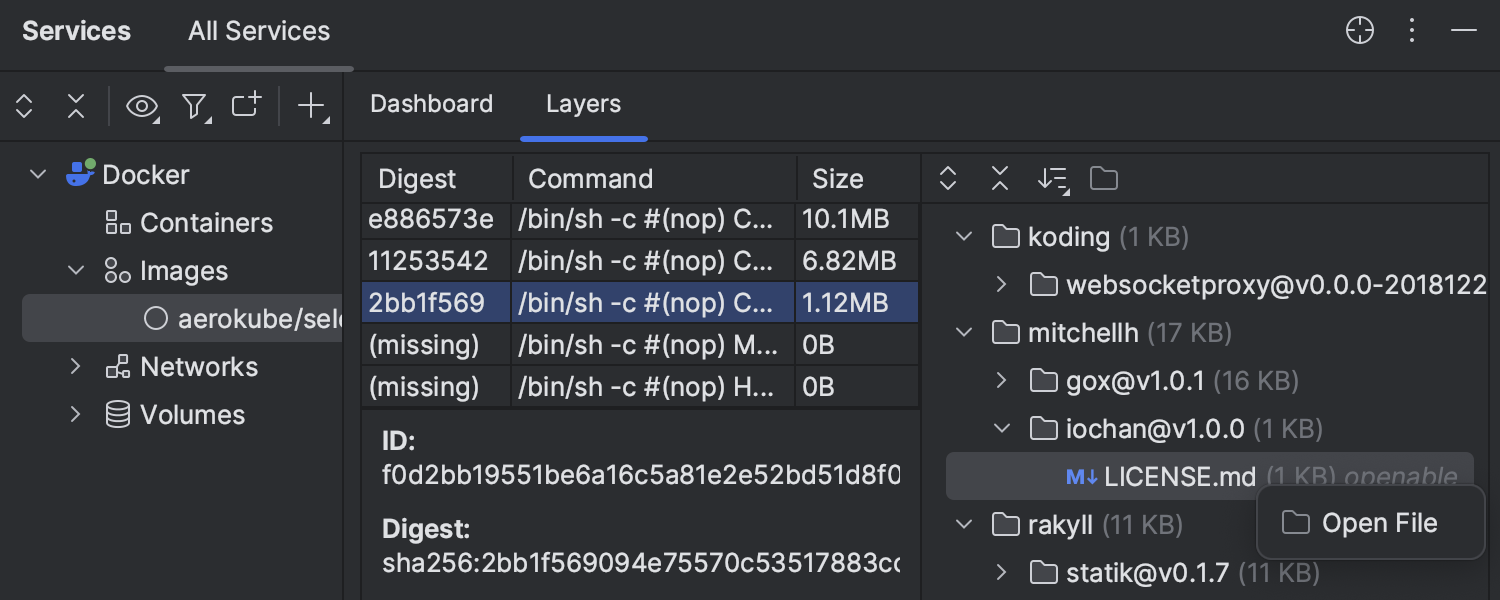1500x600 pixels.
Task: Select the Containers tree item
Action: coord(206,223)
